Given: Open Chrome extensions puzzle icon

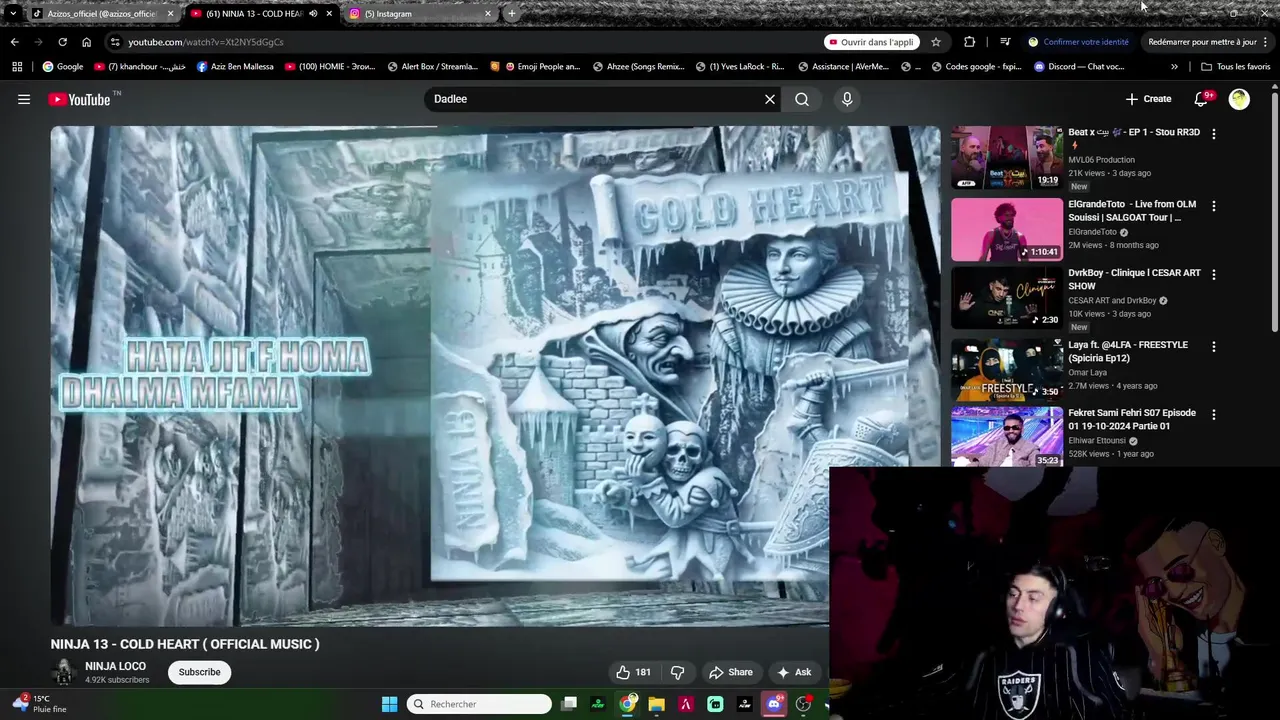Looking at the screenshot, I should 969,42.
